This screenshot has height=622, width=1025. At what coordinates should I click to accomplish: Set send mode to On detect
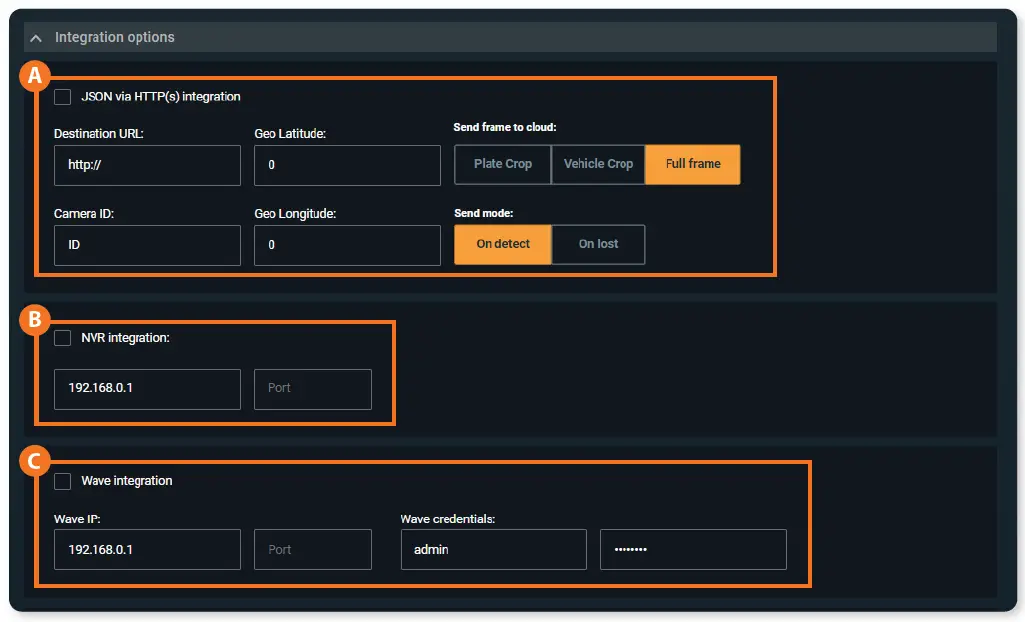[503, 244]
